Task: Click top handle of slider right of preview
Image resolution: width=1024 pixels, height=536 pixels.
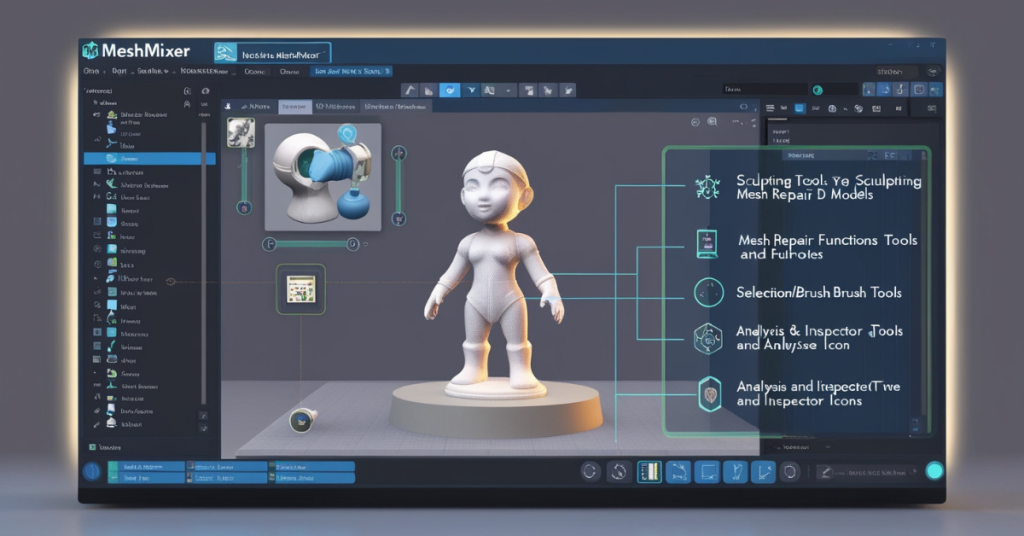Action: point(398,153)
